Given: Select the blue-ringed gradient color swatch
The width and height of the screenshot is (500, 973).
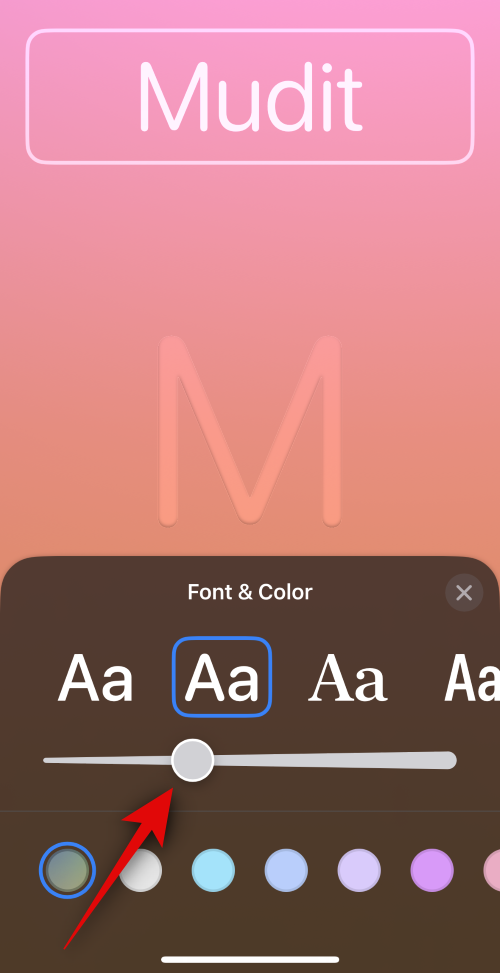Looking at the screenshot, I should coord(67,870).
